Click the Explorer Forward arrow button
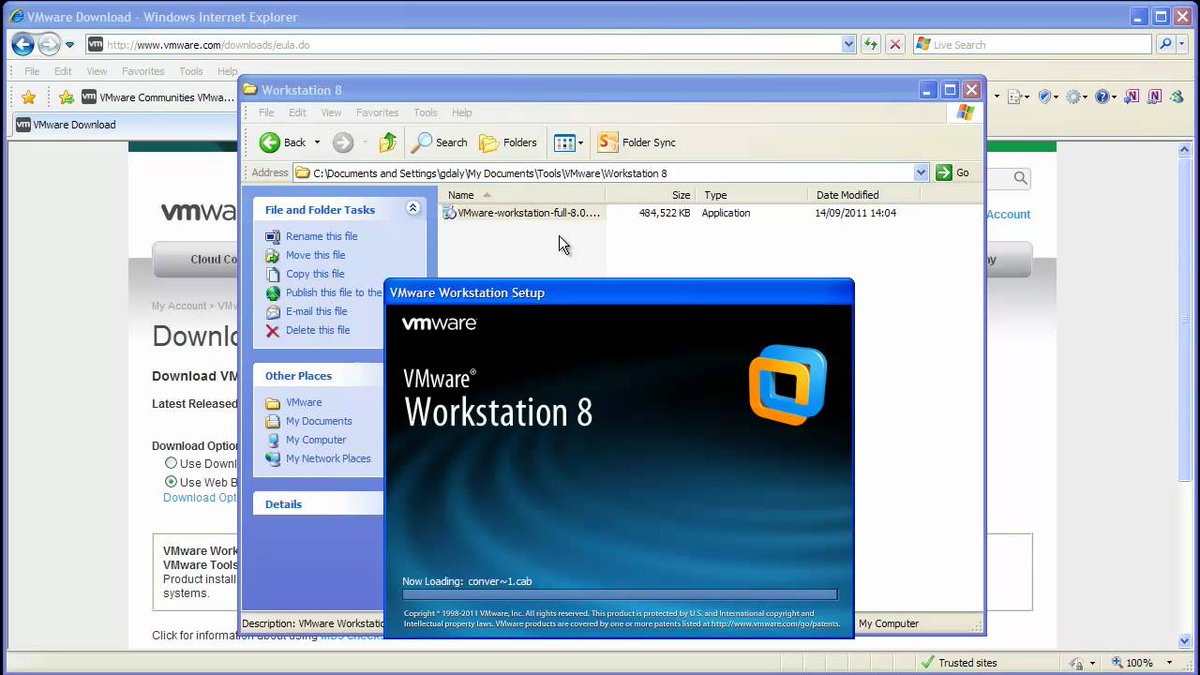Image resolution: width=1200 pixels, height=675 pixels. (x=343, y=143)
